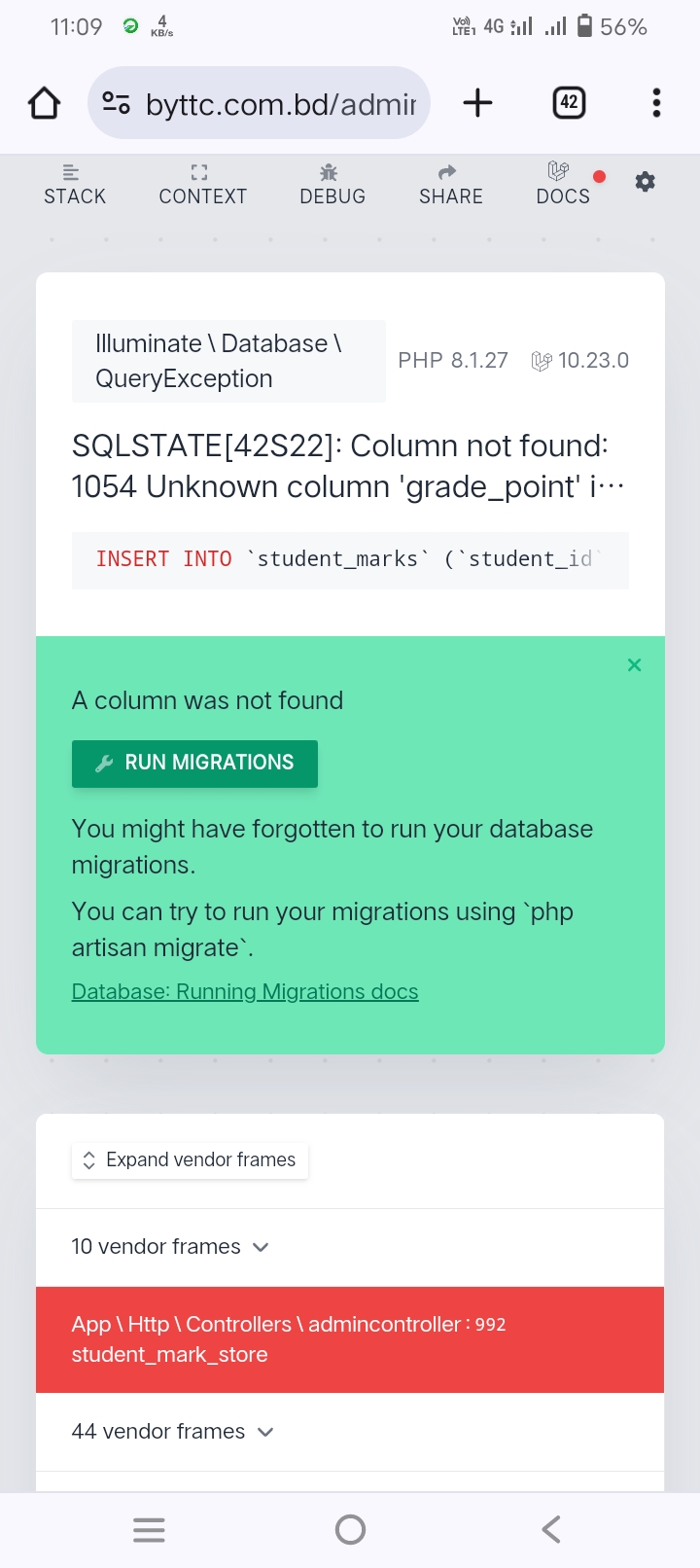Tap the Android recent apps icon
The height and width of the screenshot is (1568, 700).
point(149,1529)
